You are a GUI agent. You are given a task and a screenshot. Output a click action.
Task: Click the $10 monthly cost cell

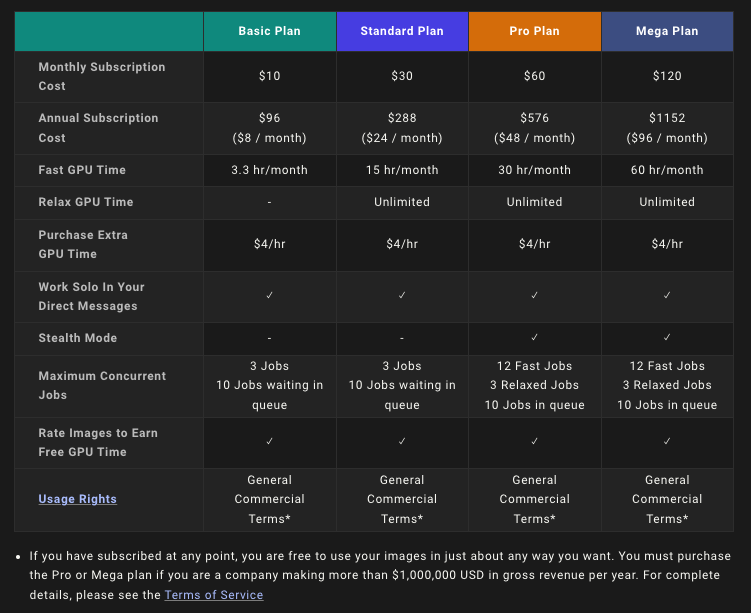270,76
